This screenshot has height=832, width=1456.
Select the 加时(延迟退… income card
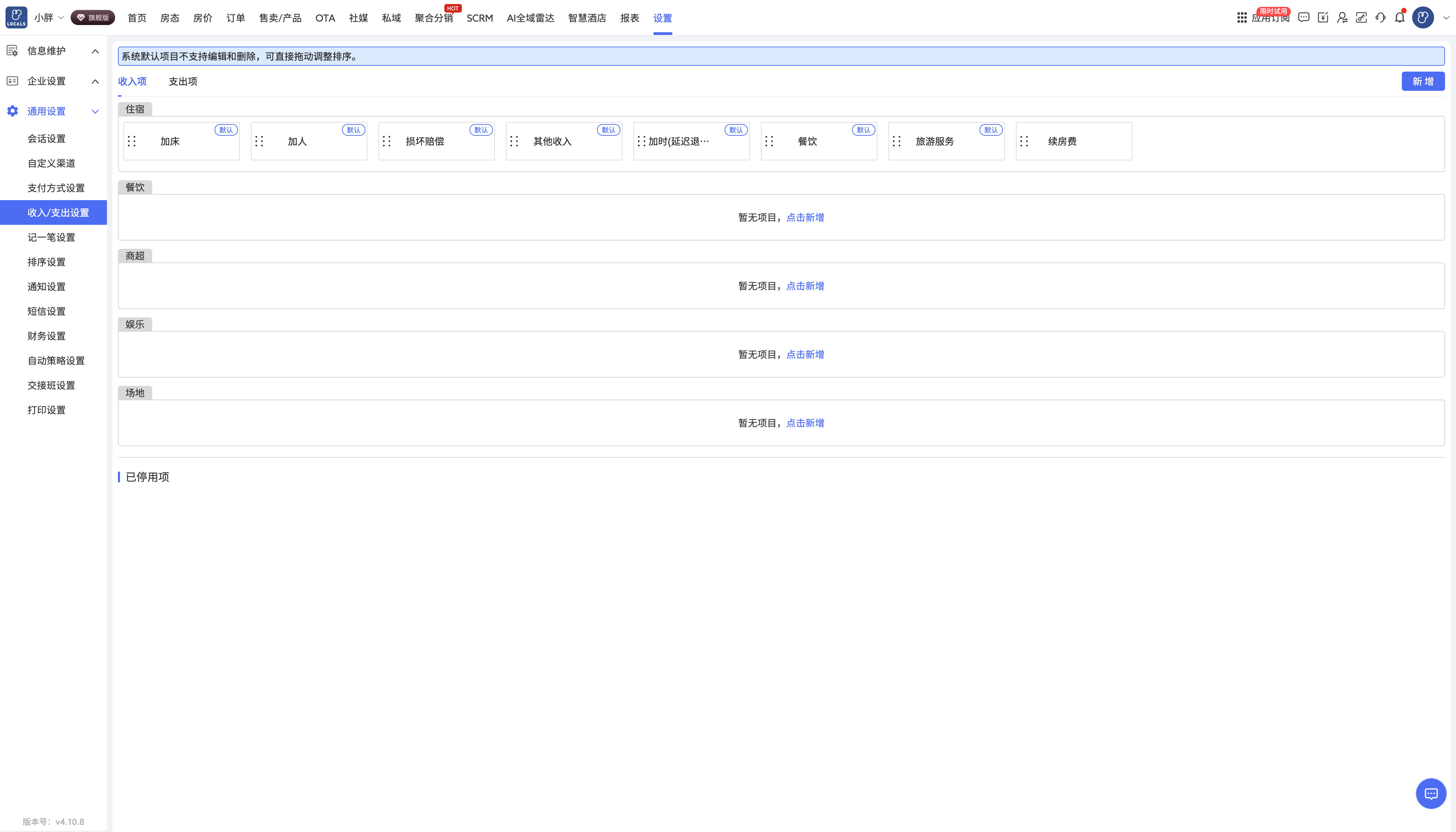pos(691,141)
